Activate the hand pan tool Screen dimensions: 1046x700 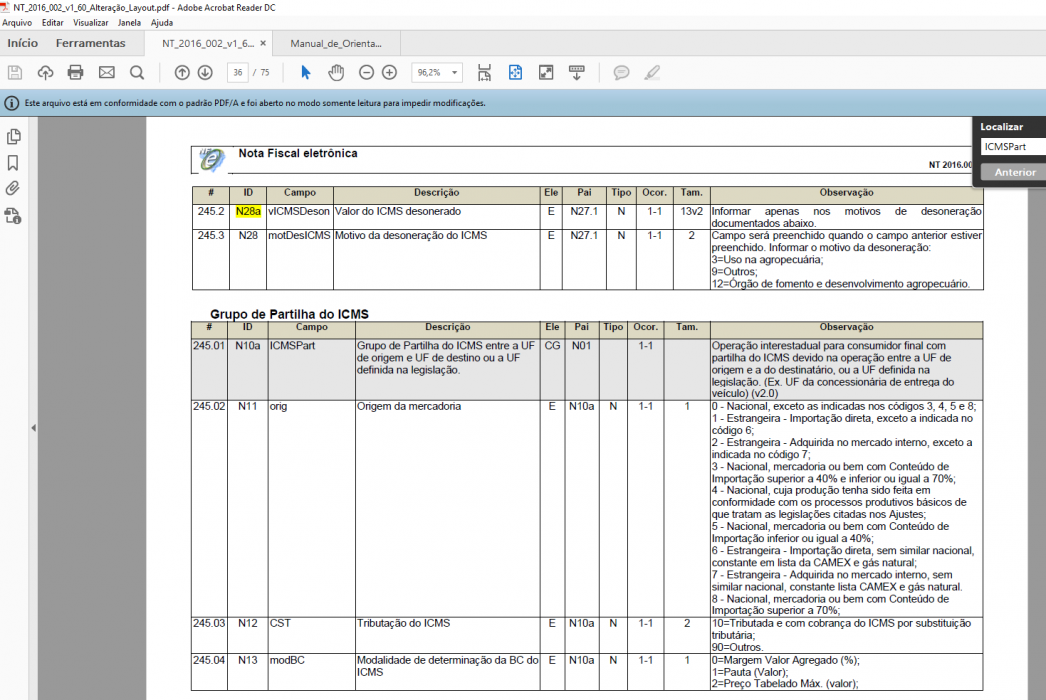[x=336, y=73]
